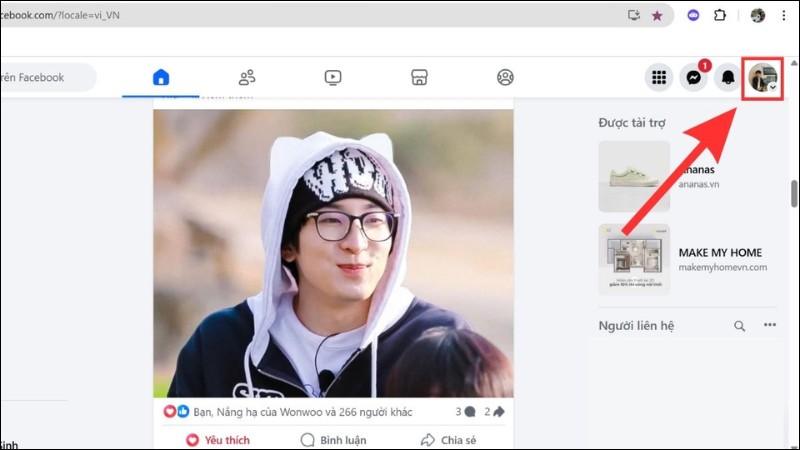
Task: Open the contacts options three-dot menu
Action: point(769,325)
